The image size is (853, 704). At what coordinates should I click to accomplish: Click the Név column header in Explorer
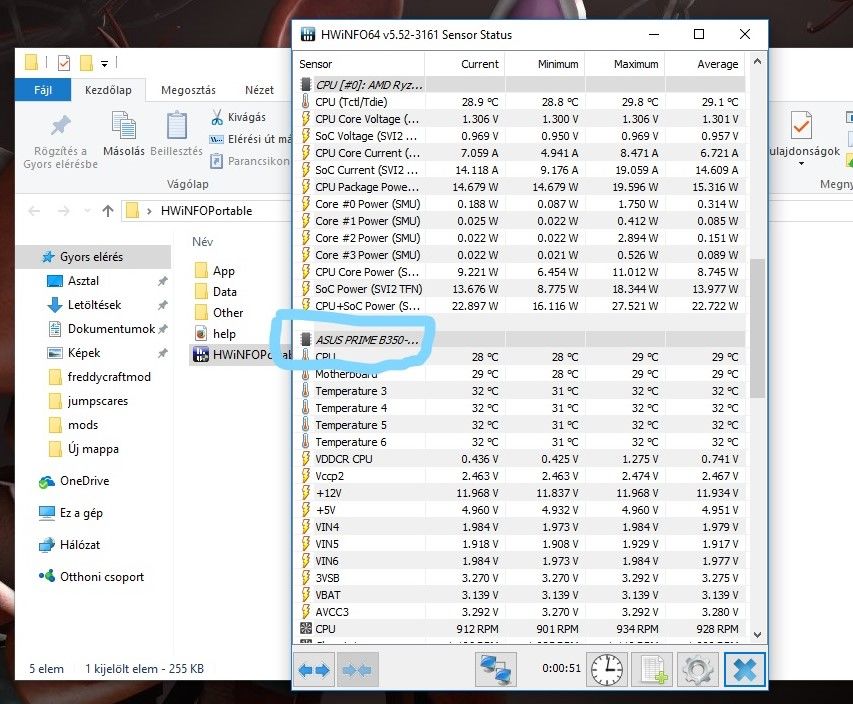[x=202, y=242]
